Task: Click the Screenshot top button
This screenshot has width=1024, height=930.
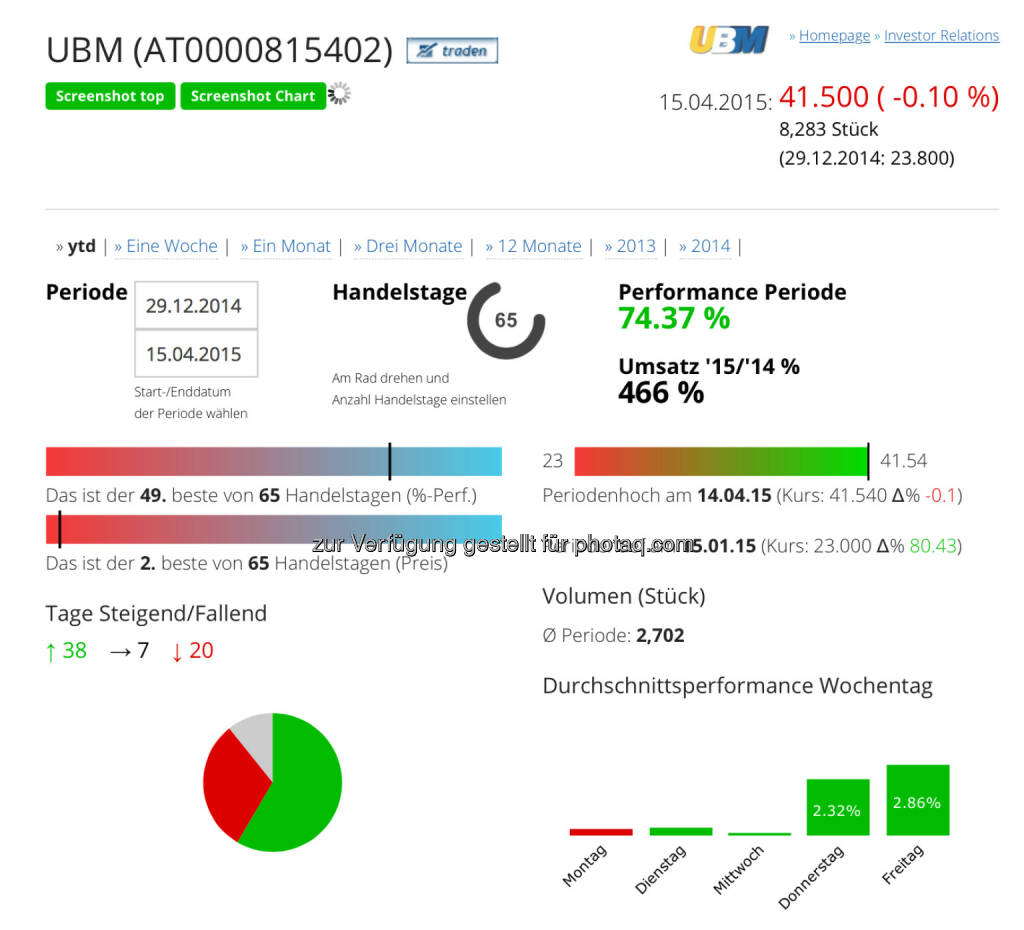Action: (x=110, y=96)
